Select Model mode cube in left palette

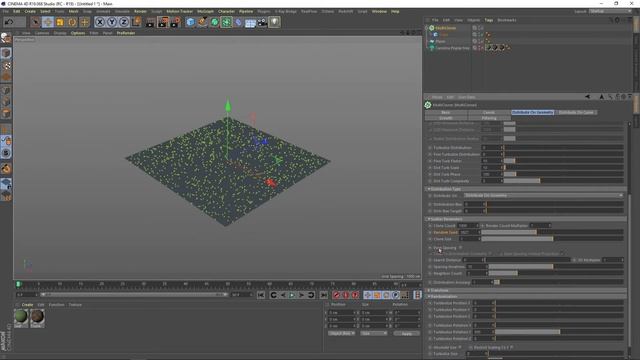click(6, 53)
